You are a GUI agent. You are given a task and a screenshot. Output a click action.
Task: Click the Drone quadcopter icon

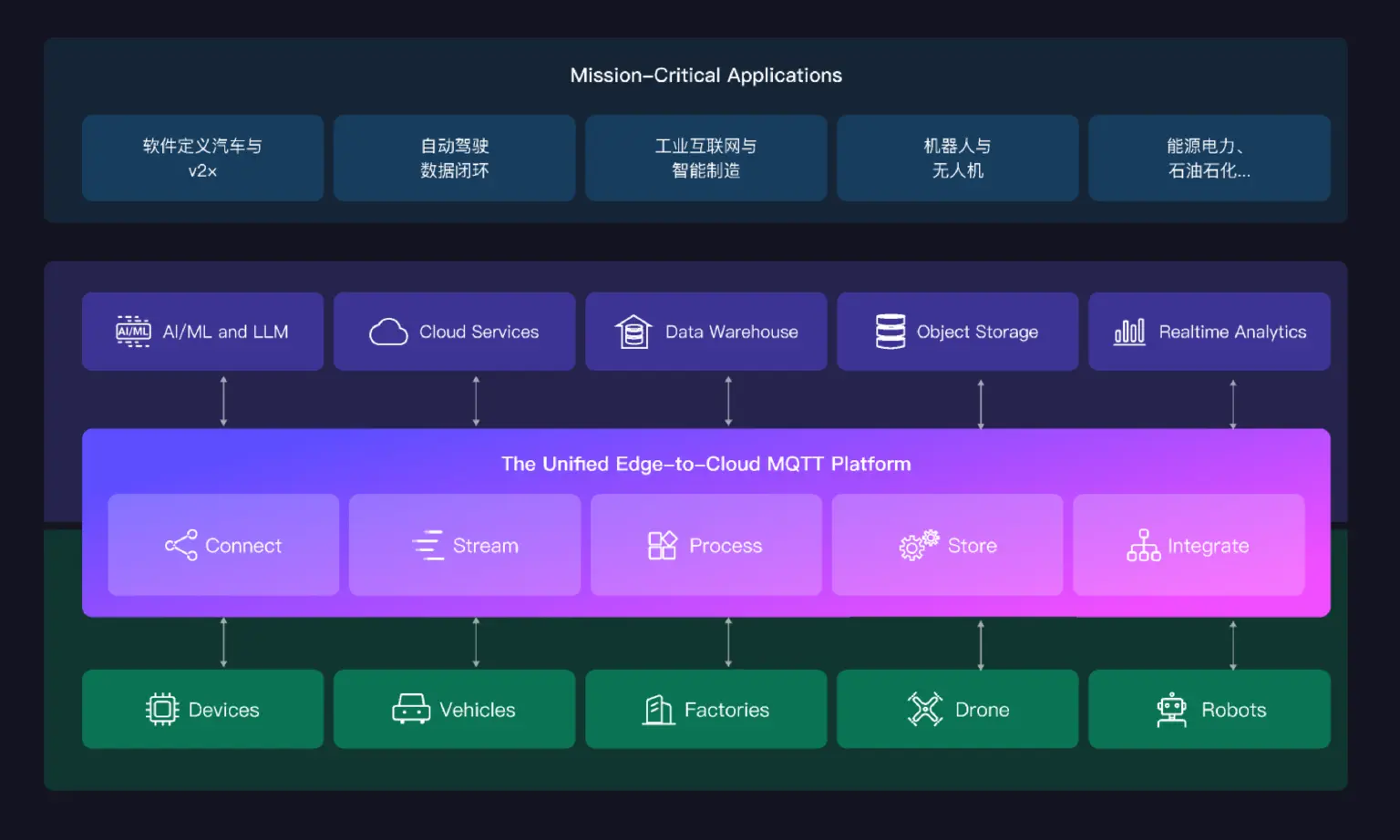click(x=925, y=709)
